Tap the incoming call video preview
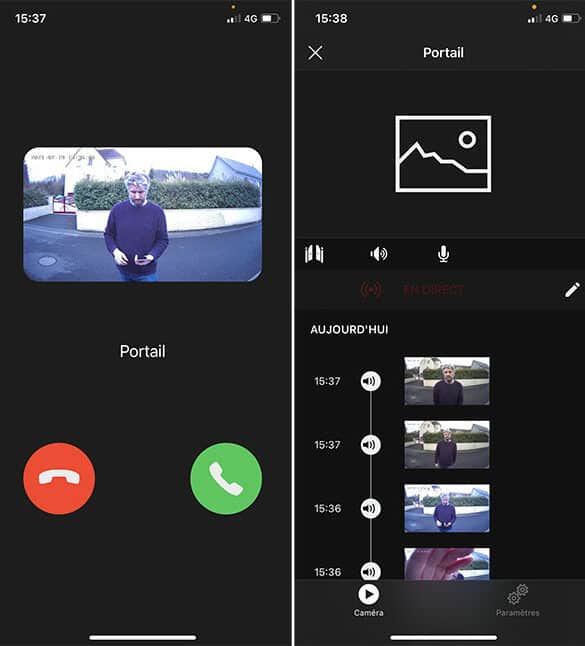 pyautogui.click(x=143, y=214)
